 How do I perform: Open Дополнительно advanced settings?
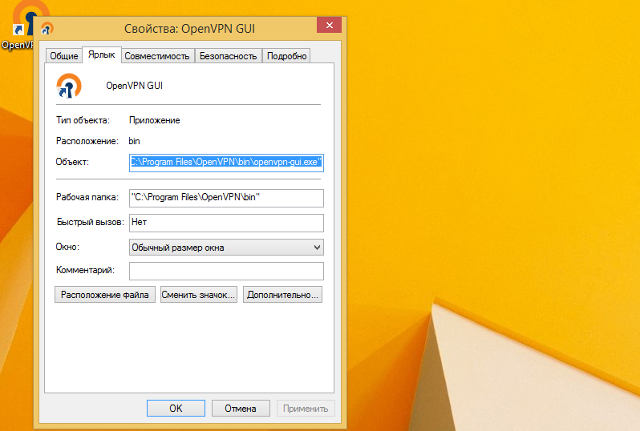[x=282, y=295]
